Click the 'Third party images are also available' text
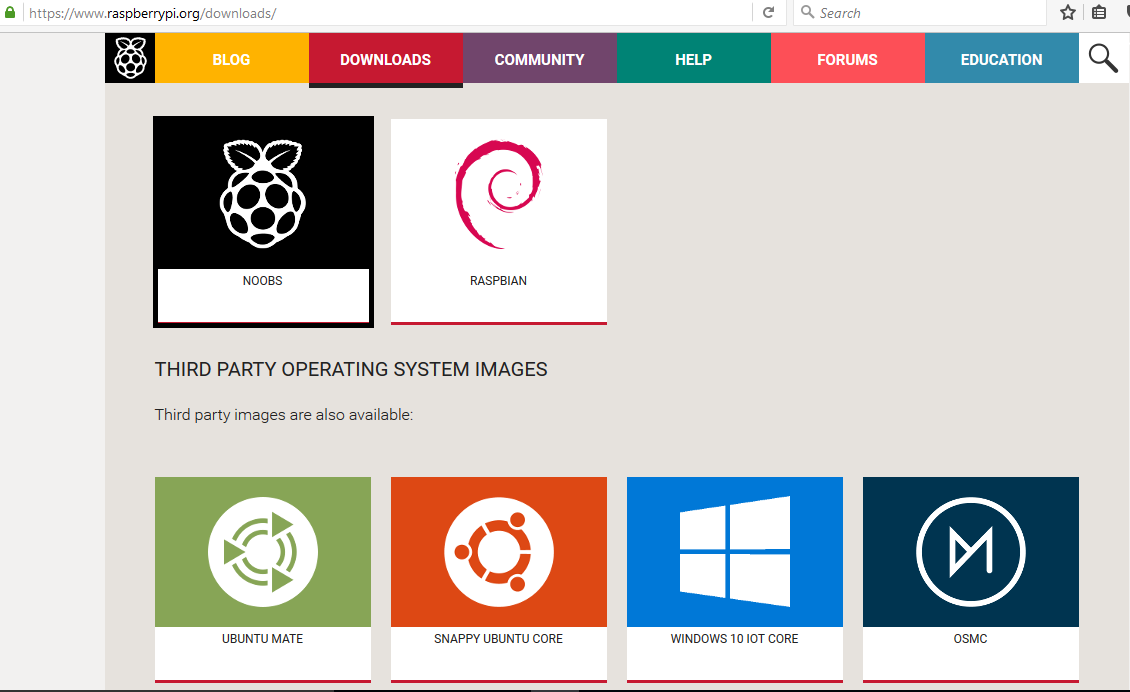The width and height of the screenshot is (1130, 692). coord(284,414)
